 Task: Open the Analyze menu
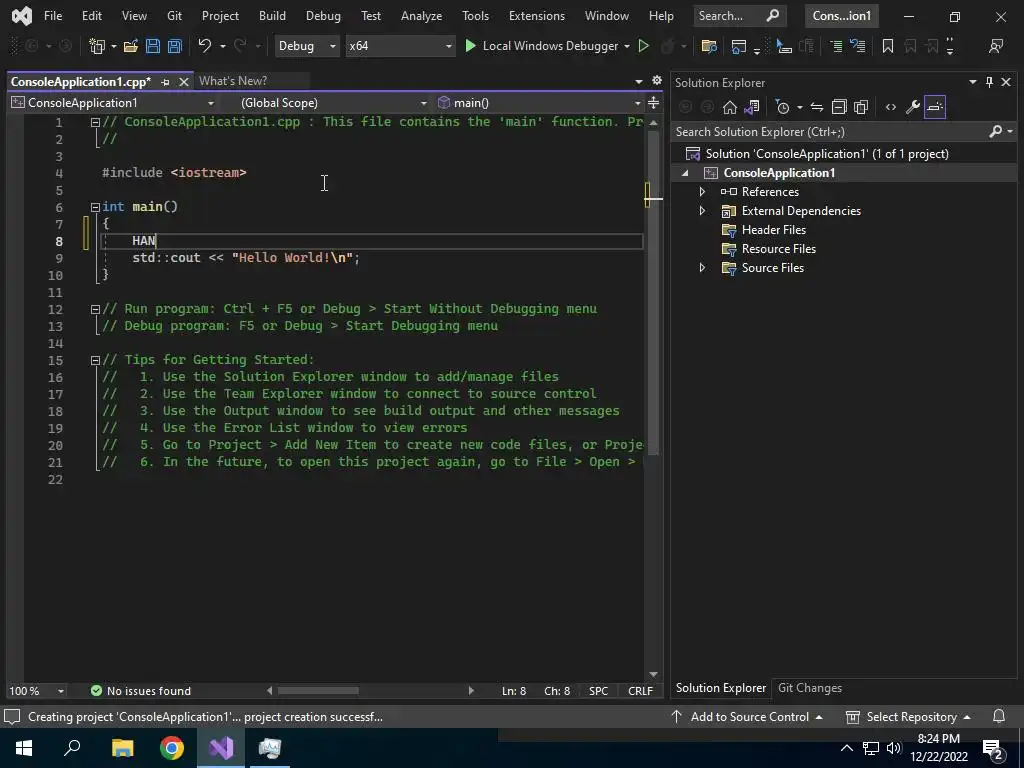(421, 16)
